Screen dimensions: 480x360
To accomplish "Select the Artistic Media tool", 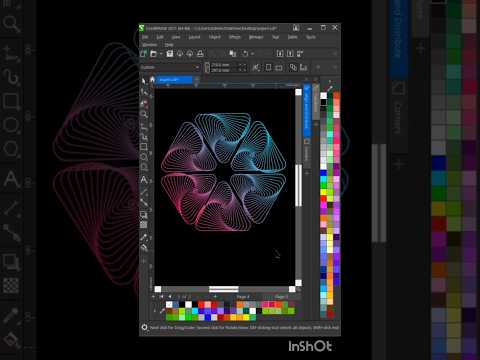I will coord(144,136).
